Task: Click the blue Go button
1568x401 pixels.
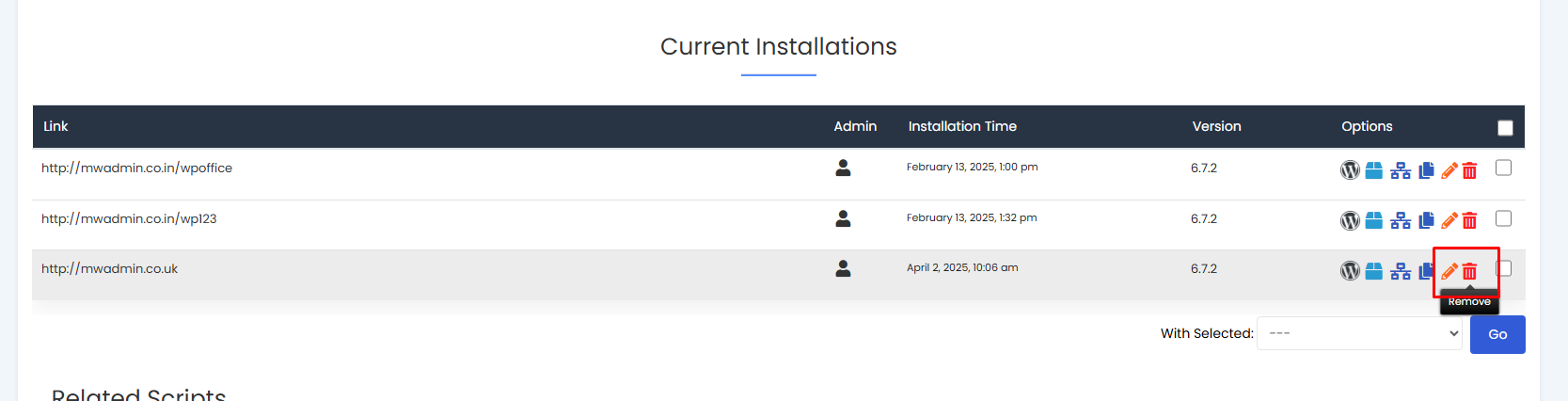Action: click(1497, 334)
